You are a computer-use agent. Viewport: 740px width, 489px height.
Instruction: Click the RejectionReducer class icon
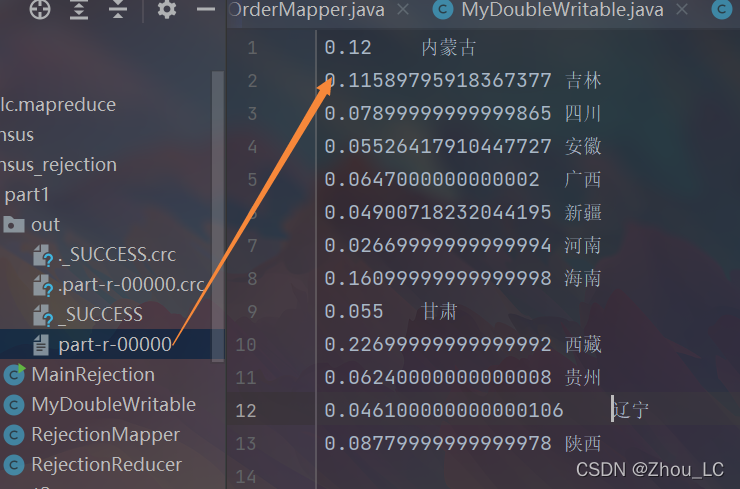point(14,465)
